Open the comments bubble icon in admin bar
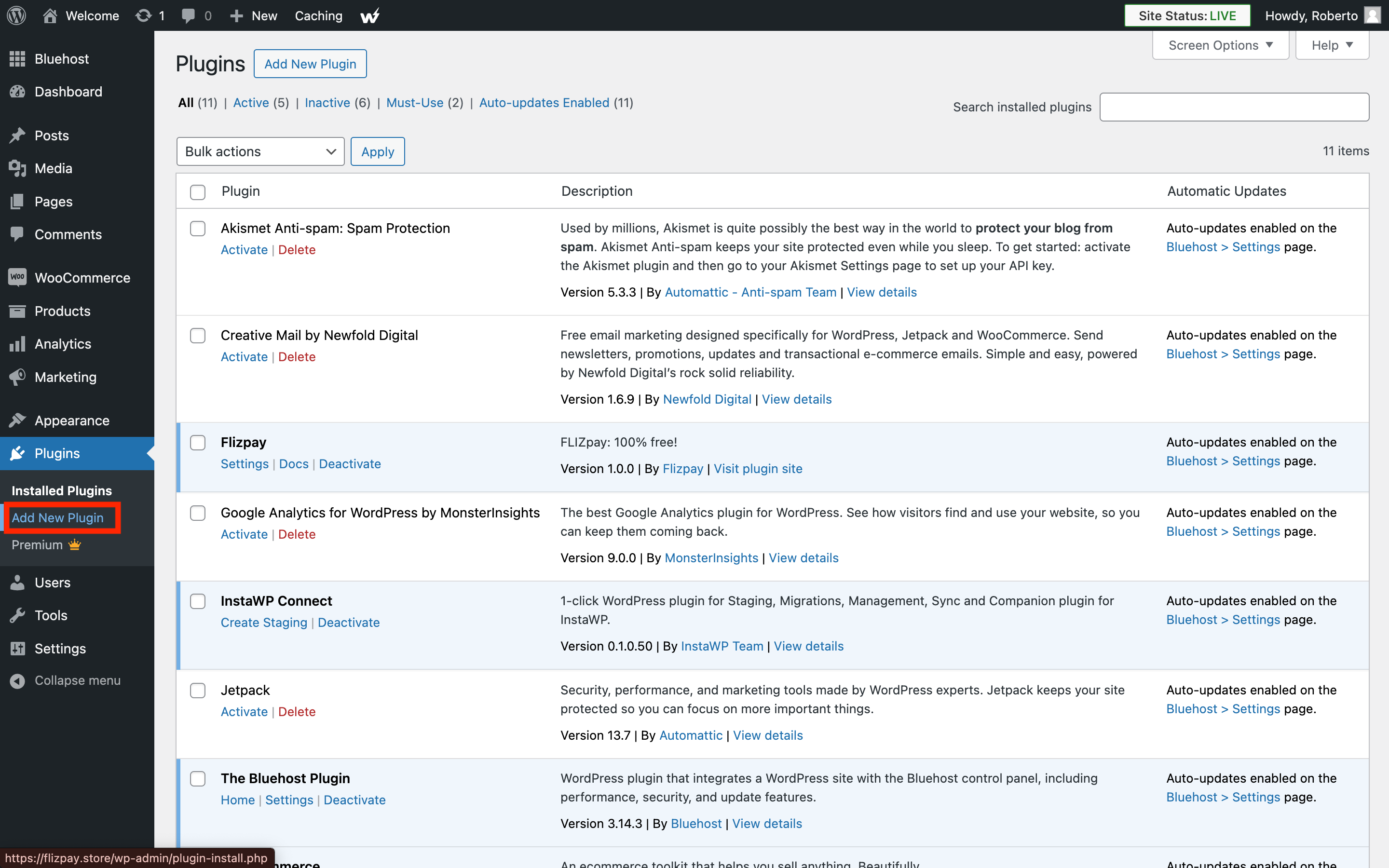Screen dimensions: 1389x868 point(188,15)
